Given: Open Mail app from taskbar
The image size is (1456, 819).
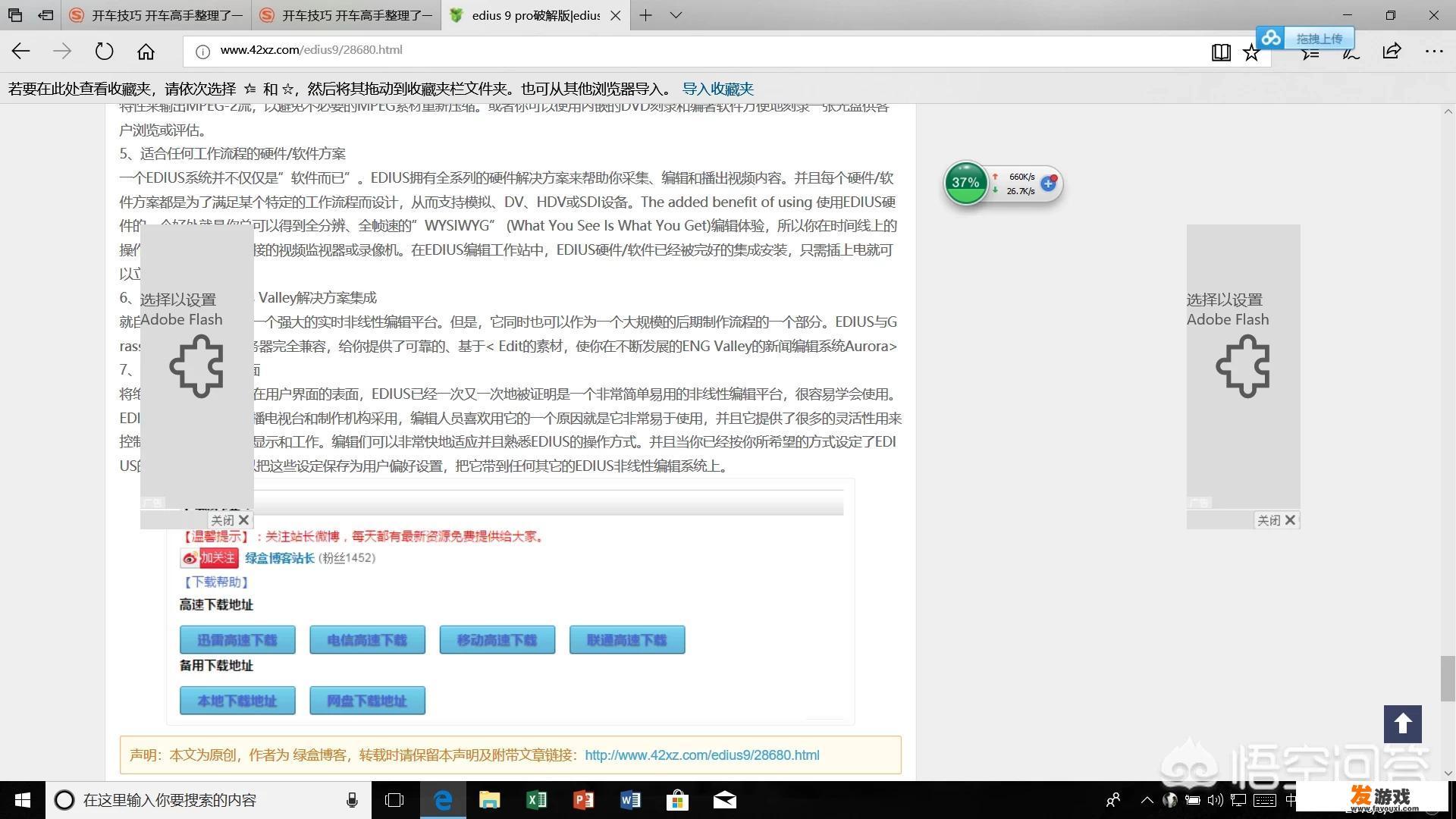Looking at the screenshot, I should (725, 800).
